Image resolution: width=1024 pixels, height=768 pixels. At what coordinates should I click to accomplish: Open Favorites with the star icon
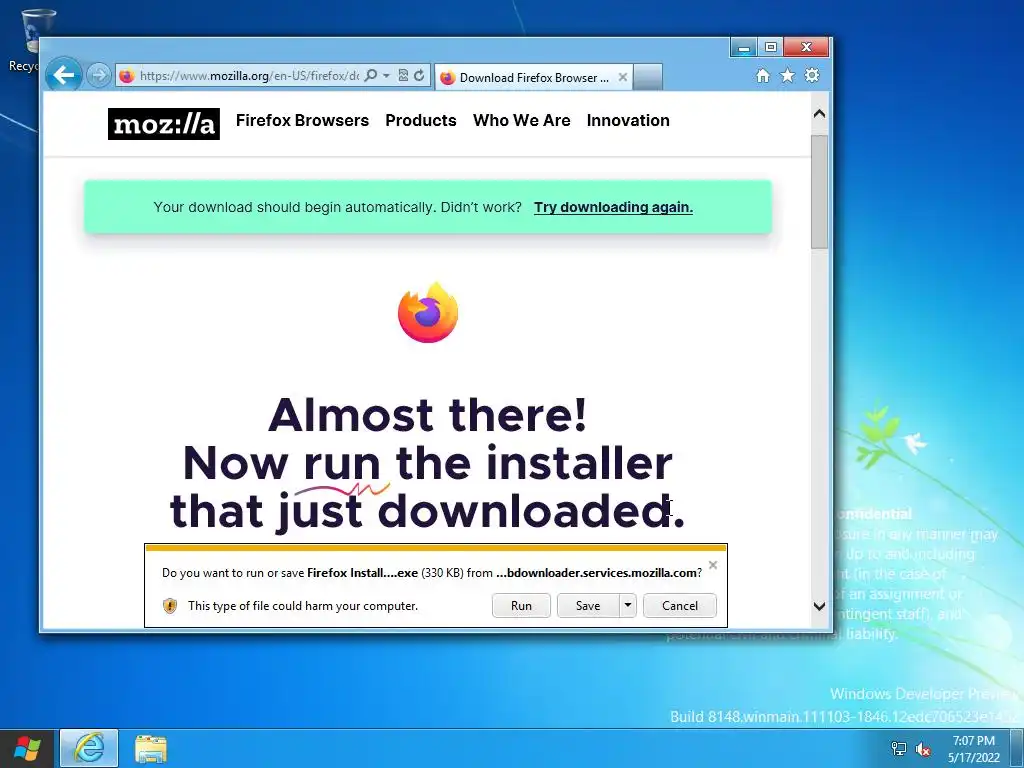click(x=788, y=76)
